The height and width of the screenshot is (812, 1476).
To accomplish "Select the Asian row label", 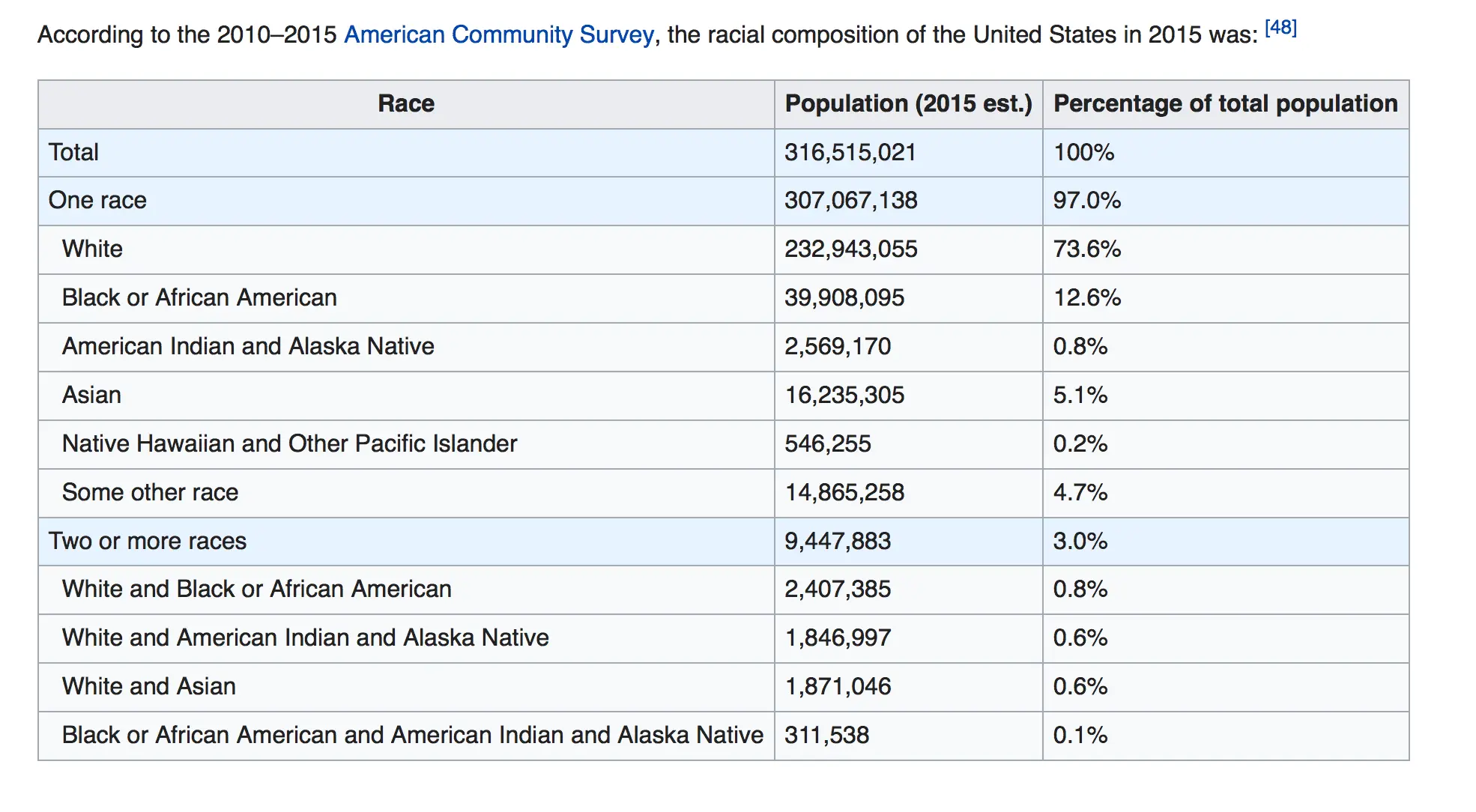I will coord(91,395).
